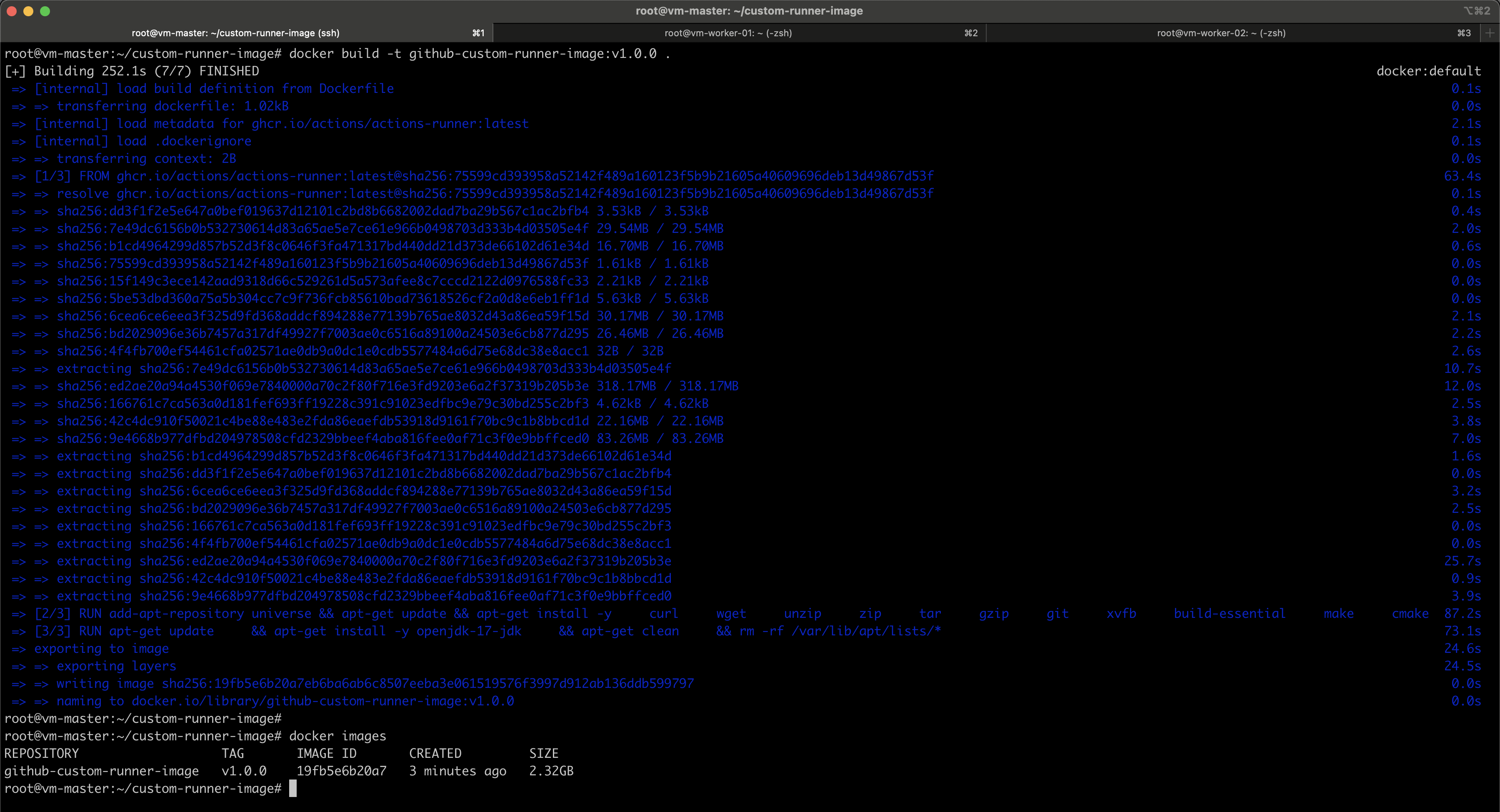The width and height of the screenshot is (1500, 812).
Task: Click the green zoom traffic light button
Action: coord(45,11)
